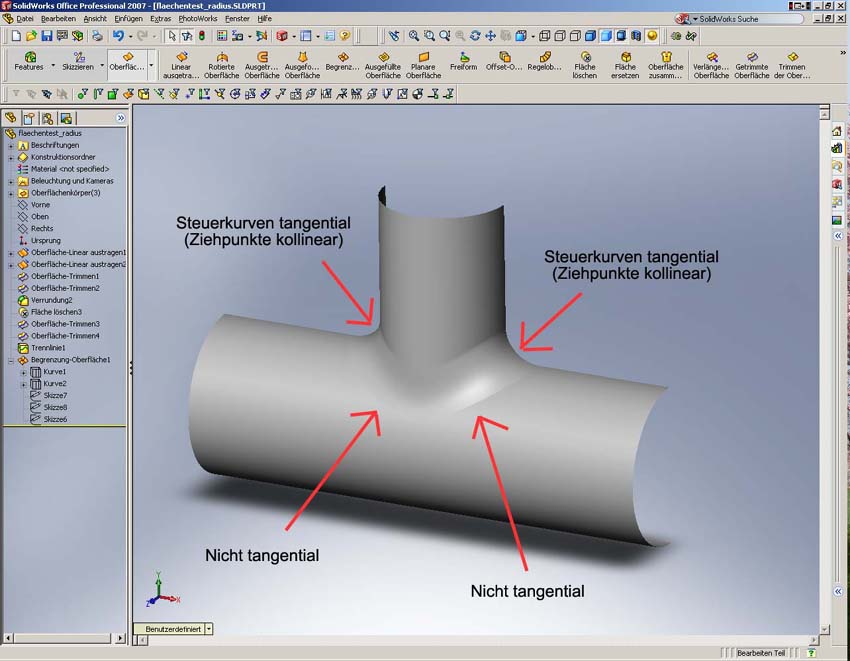Click the Rebuild traffic light icon
Image resolution: width=850 pixels, height=661 pixels.
coord(202,36)
